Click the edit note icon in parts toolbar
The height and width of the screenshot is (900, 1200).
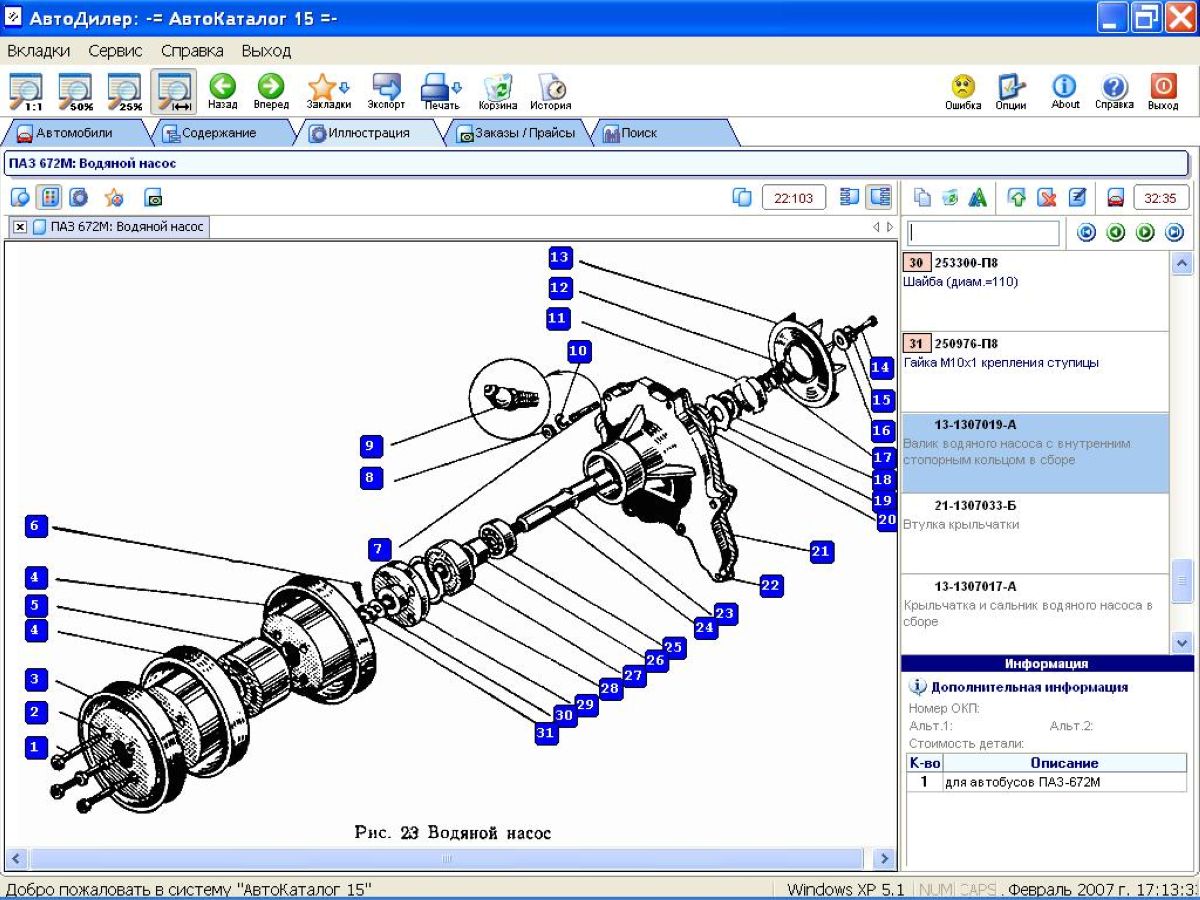(x=1077, y=197)
